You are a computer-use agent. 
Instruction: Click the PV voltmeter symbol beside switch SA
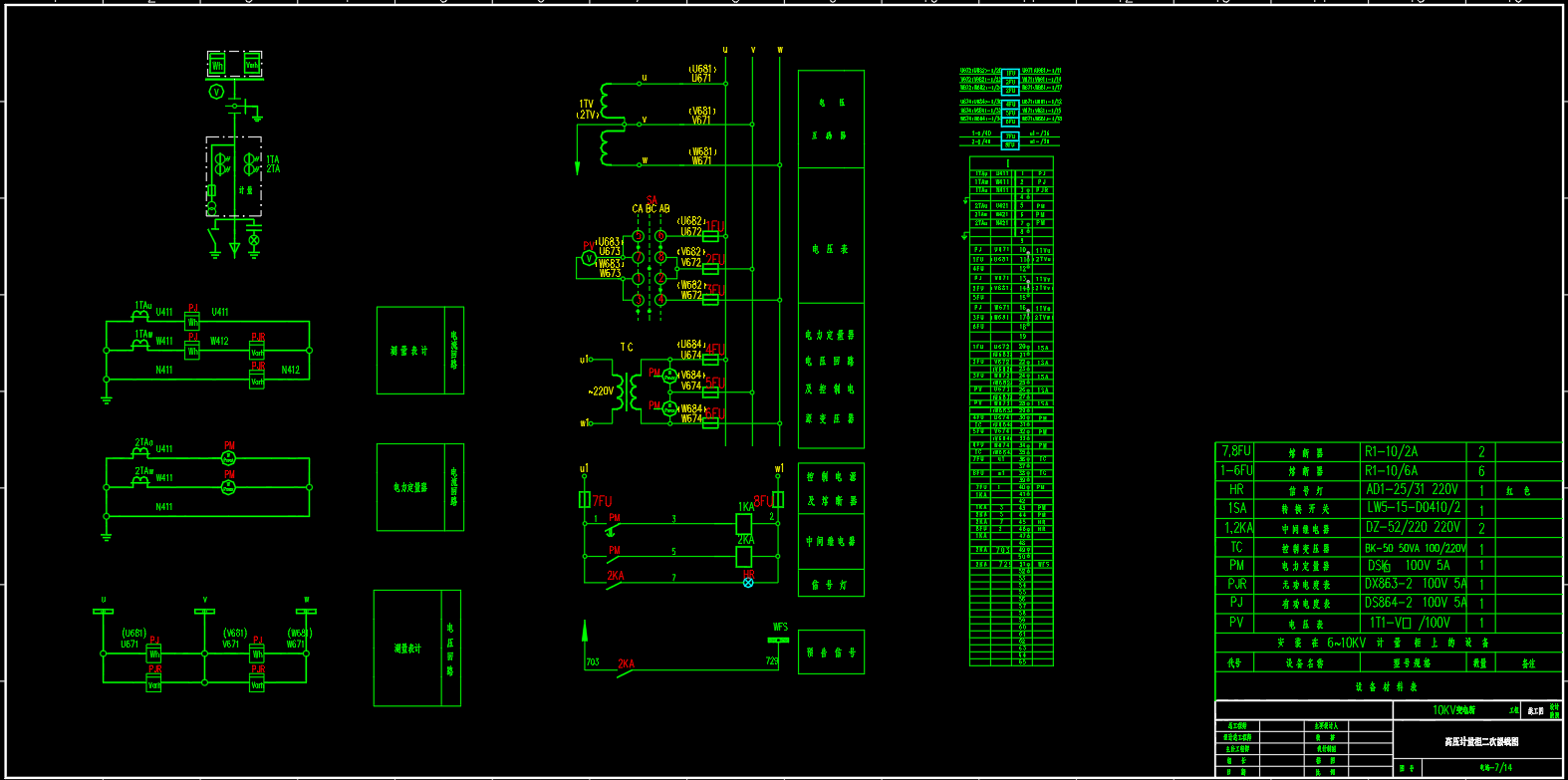coord(589,259)
